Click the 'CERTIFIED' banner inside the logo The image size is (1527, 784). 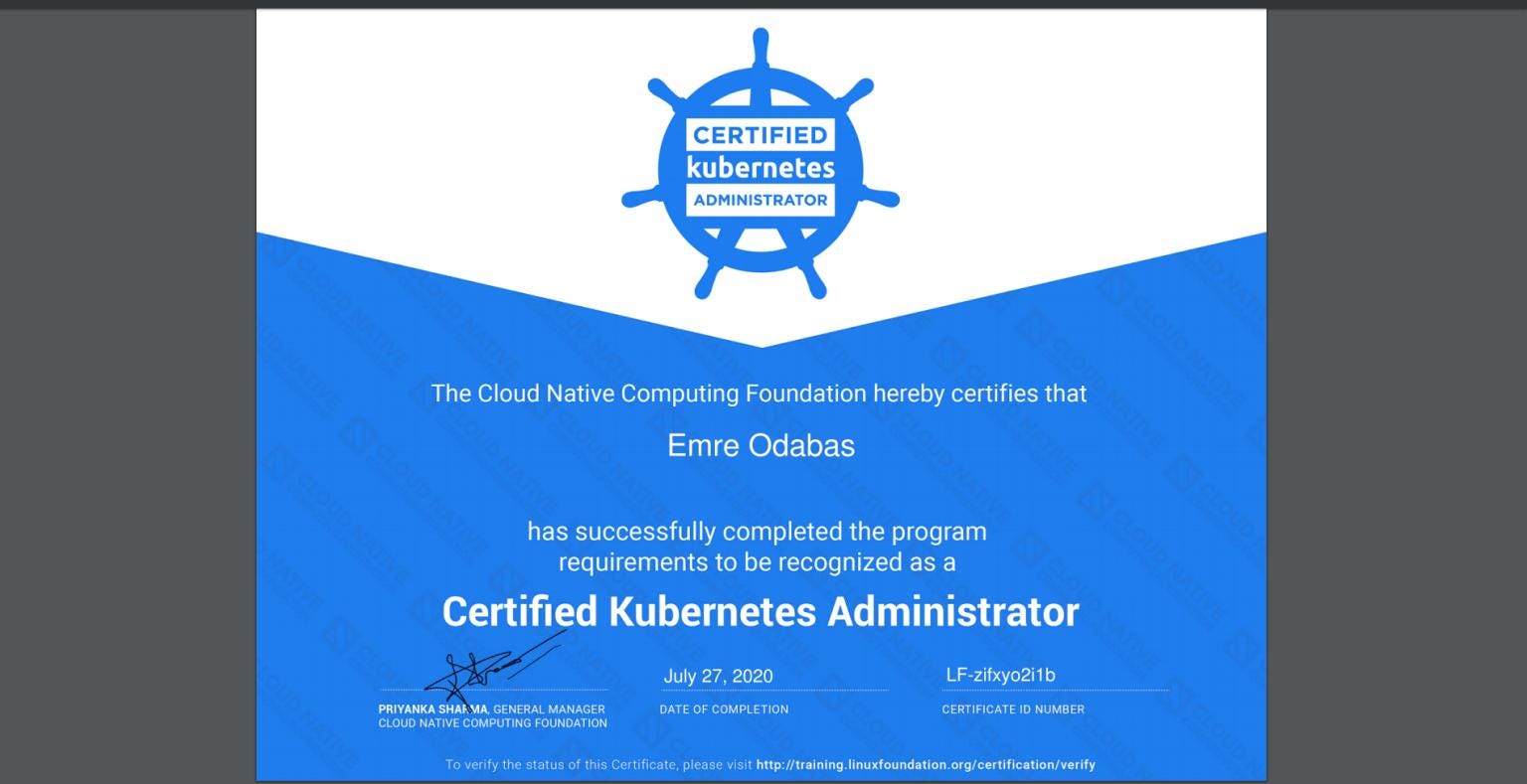click(761, 135)
